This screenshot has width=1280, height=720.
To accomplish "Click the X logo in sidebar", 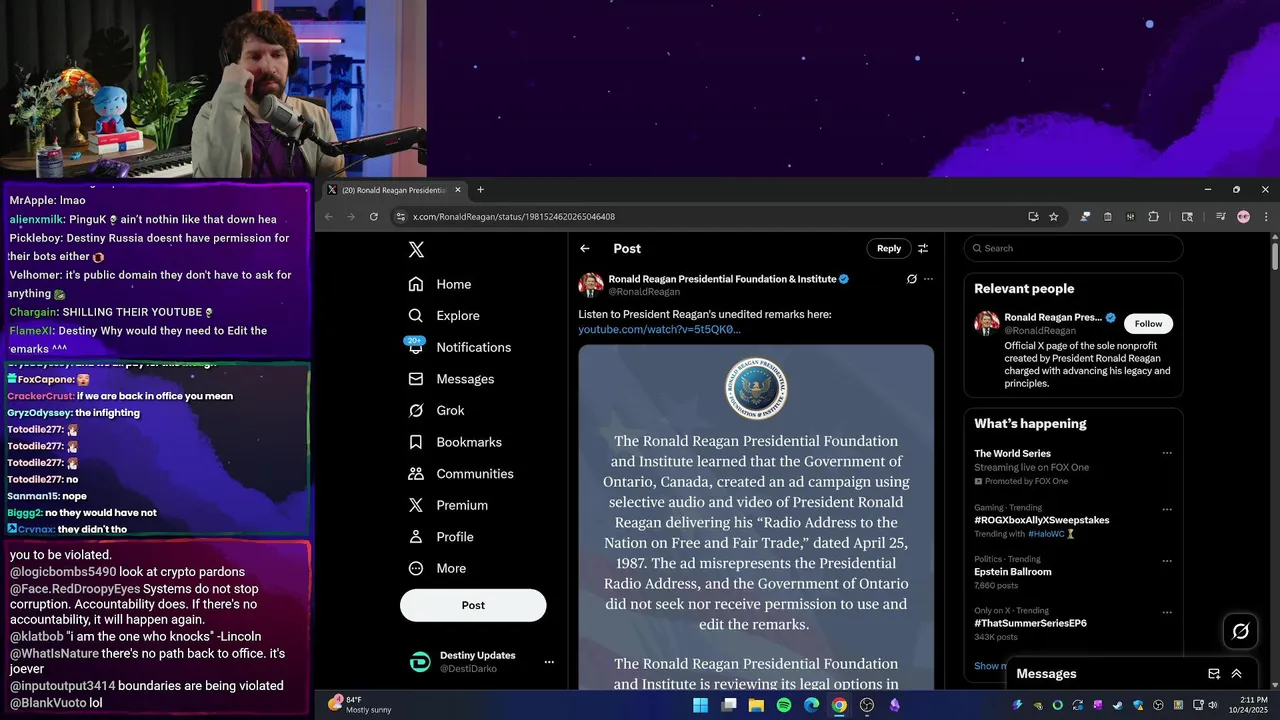I will click(x=416, y=250).
